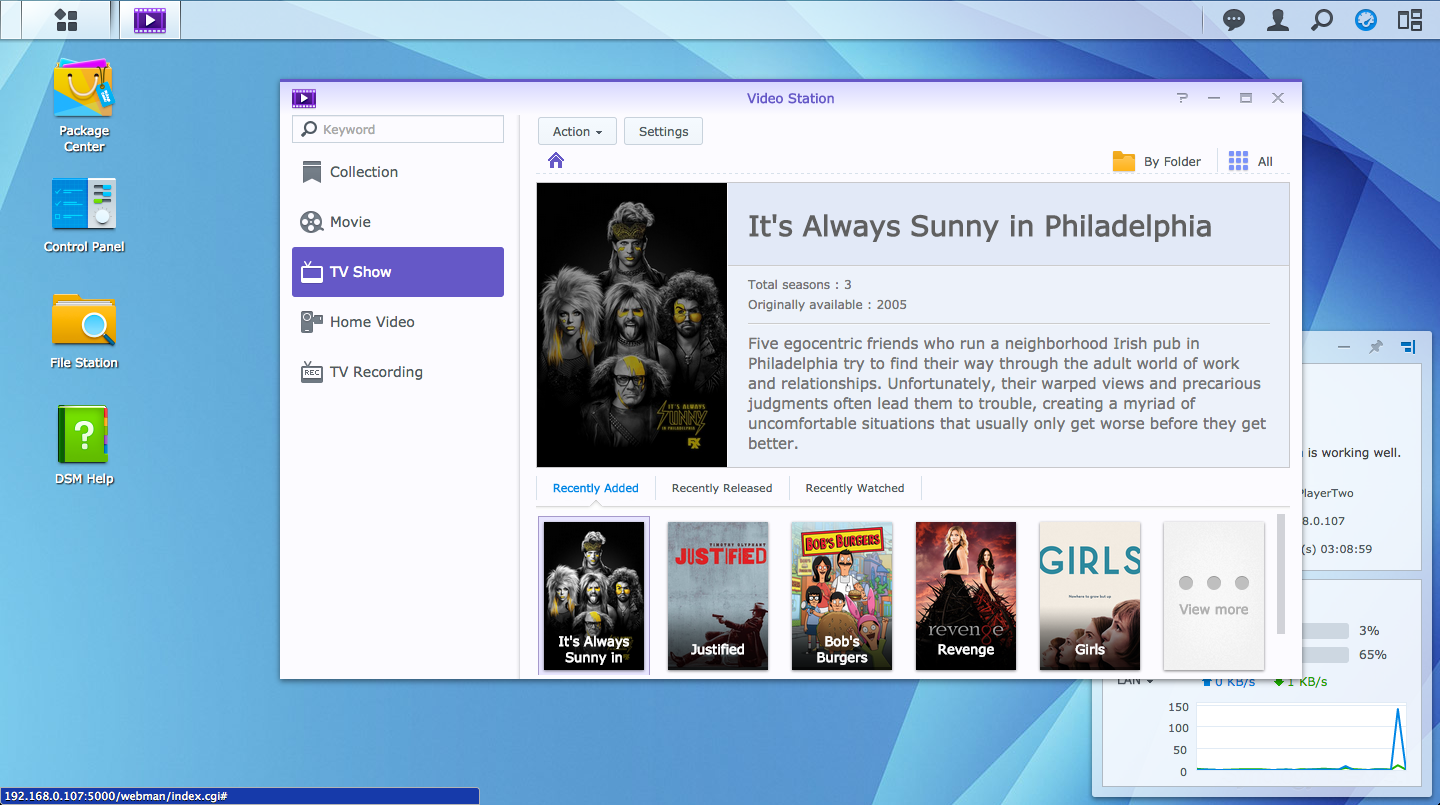Image resolution: width=1440 pixels, height=805 pixels.
Task: Switch to Recently Released tab
Action: (722, 488)
